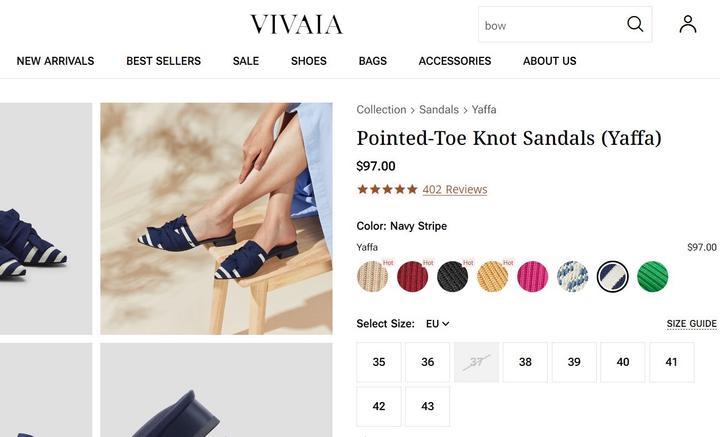
Task: Open the SIZE GUIDE link
Action: coord(692,324)
